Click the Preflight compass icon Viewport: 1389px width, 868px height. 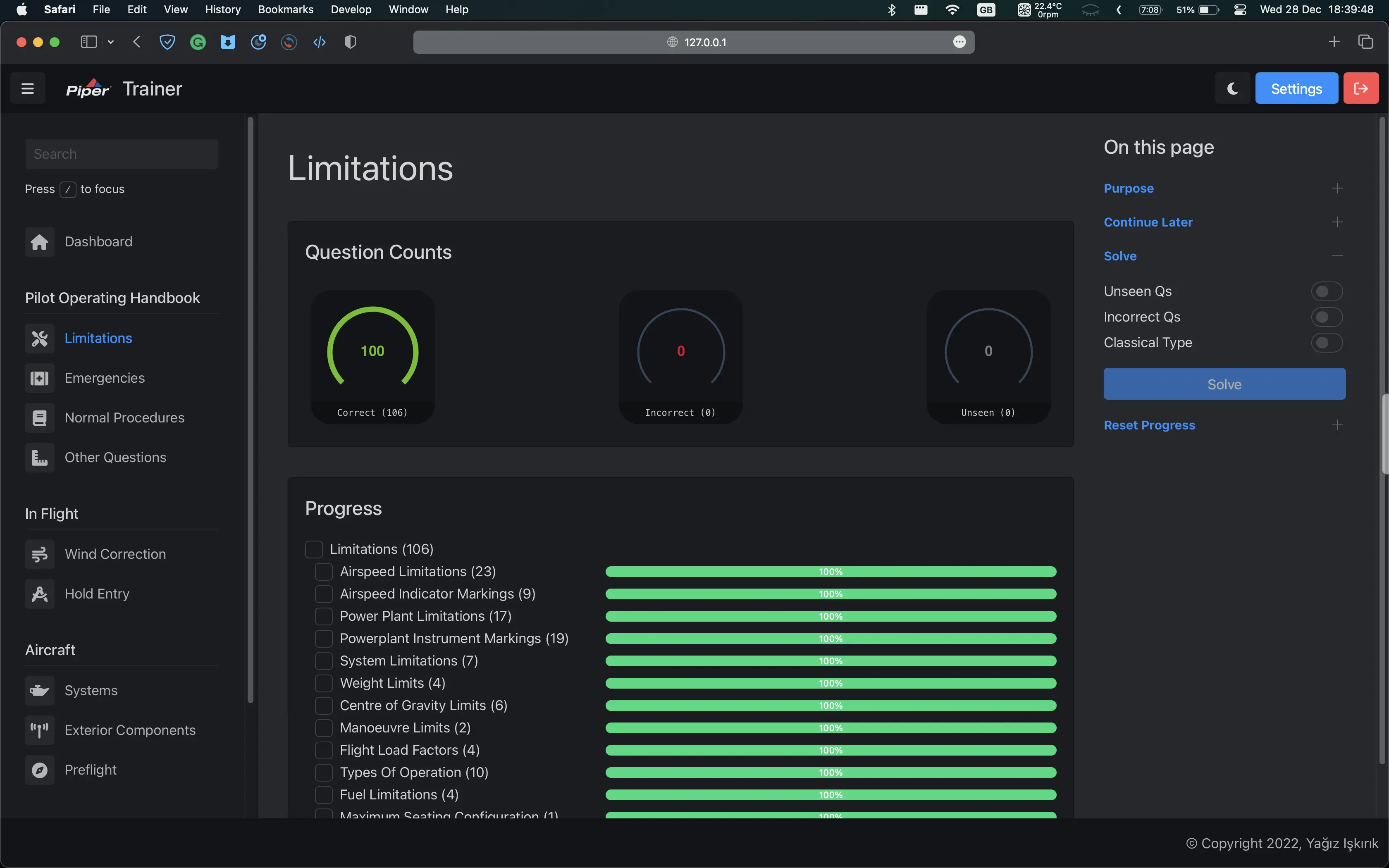(x=40, y=770)
